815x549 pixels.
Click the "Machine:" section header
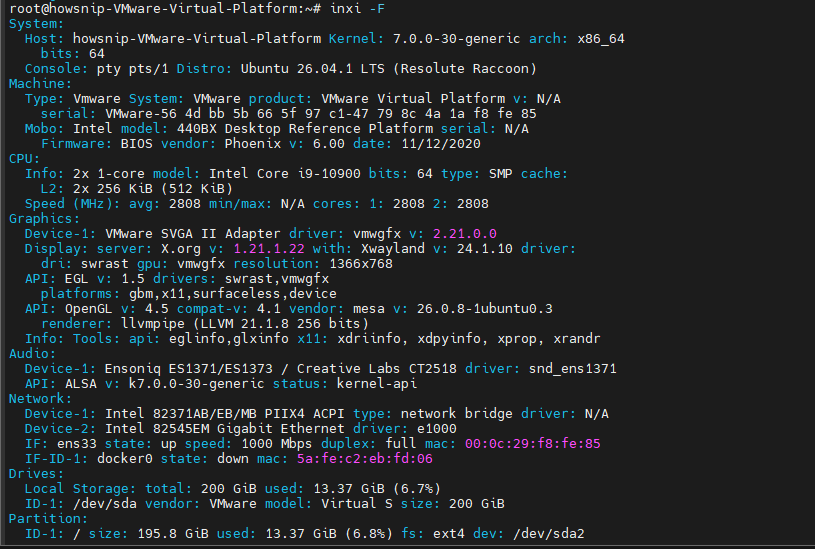(x=40, y=84)
